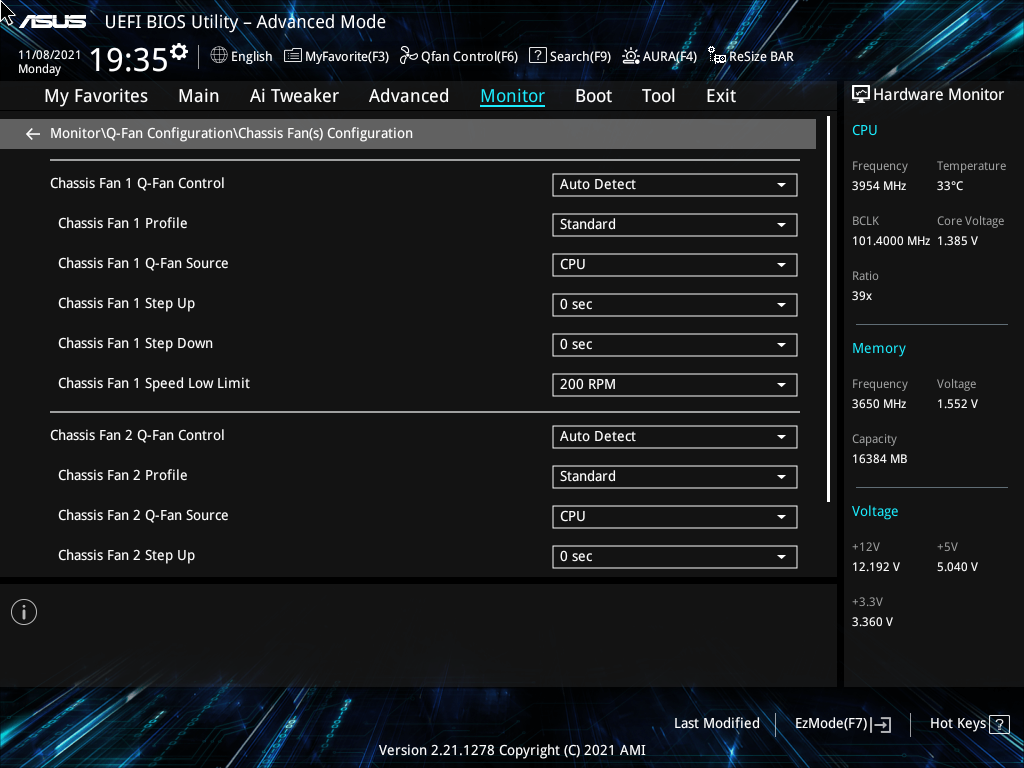Open the Boot tab
The height and width of the screenshot is (768, 1024).
(x=594, y=96)
